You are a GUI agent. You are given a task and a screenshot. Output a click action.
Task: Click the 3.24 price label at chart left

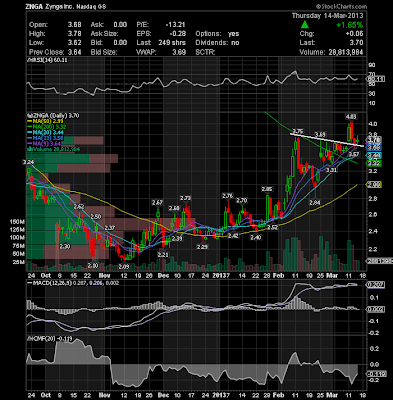[x=28, y=162]
